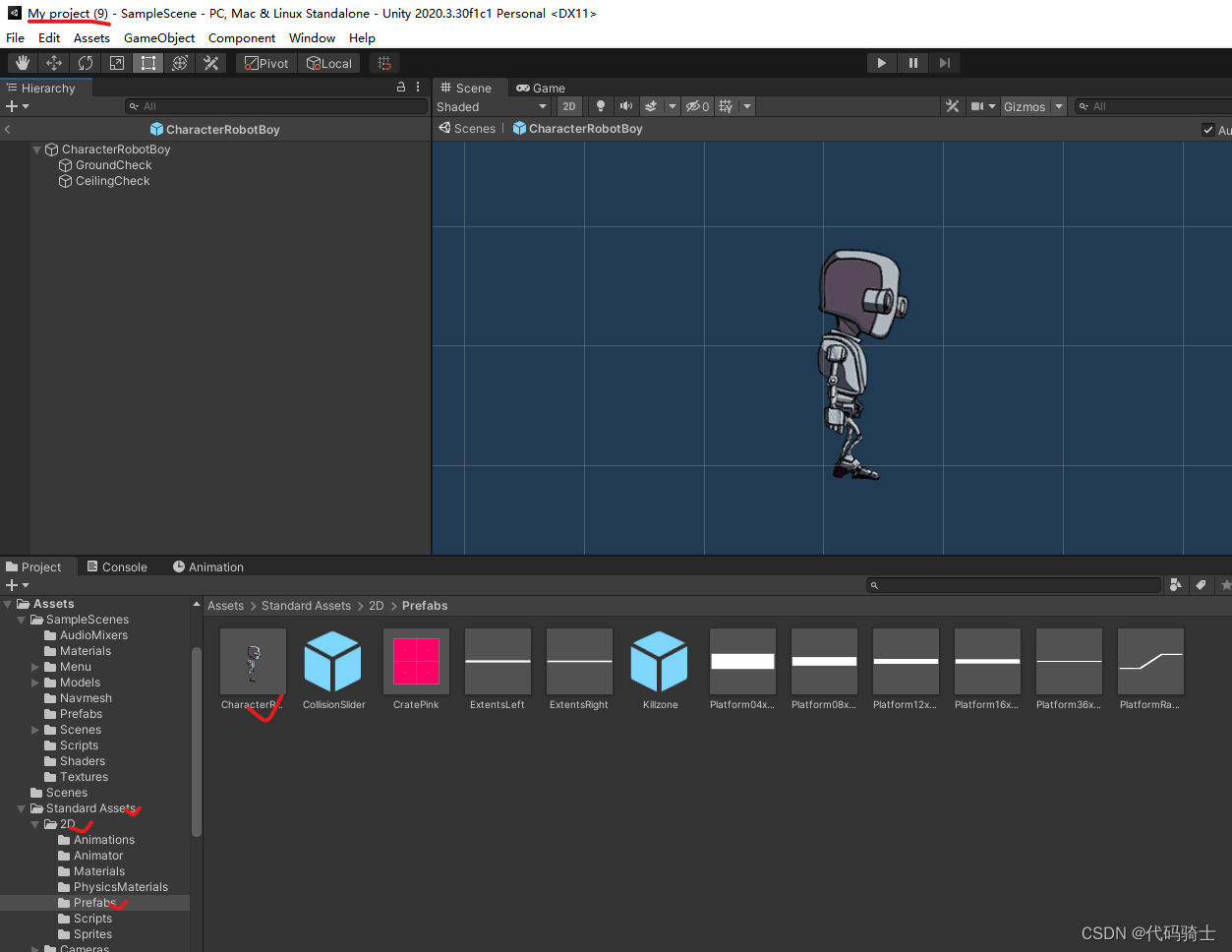Click the Play button
Viewport: 1232px width, 952px height.
(882, 63)
